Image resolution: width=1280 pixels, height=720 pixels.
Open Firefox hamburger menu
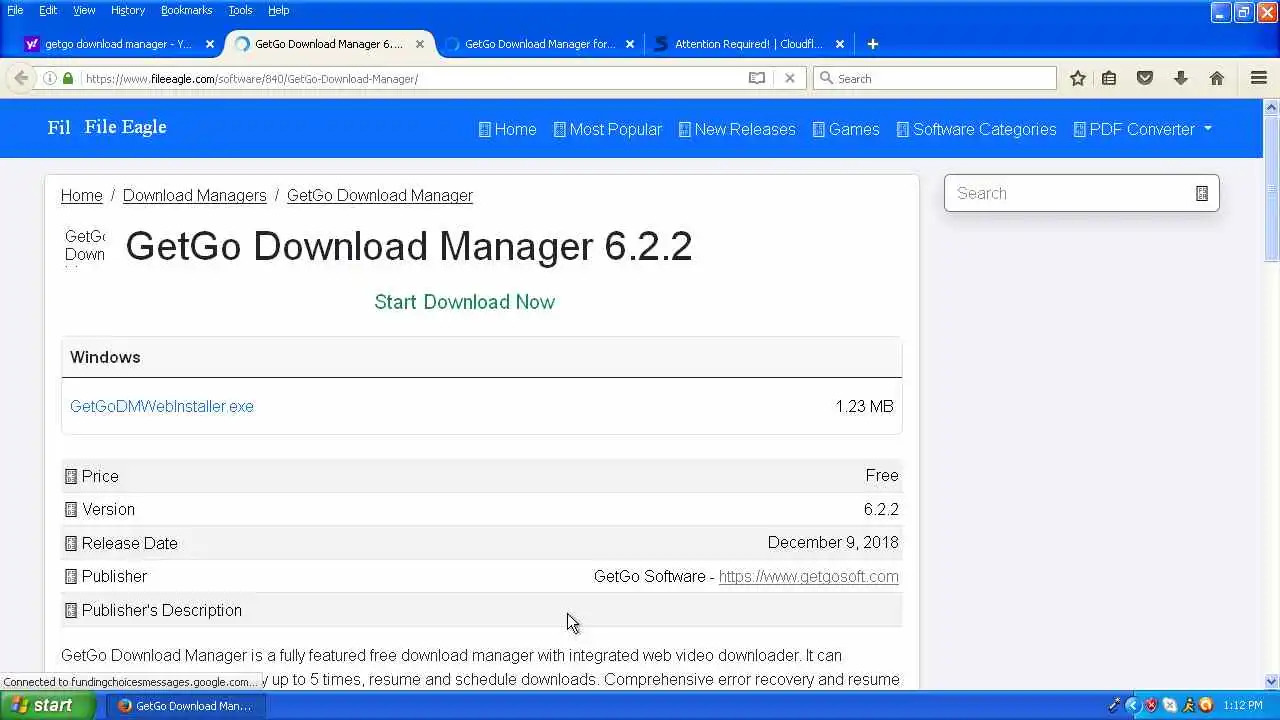coord(1259,78)
